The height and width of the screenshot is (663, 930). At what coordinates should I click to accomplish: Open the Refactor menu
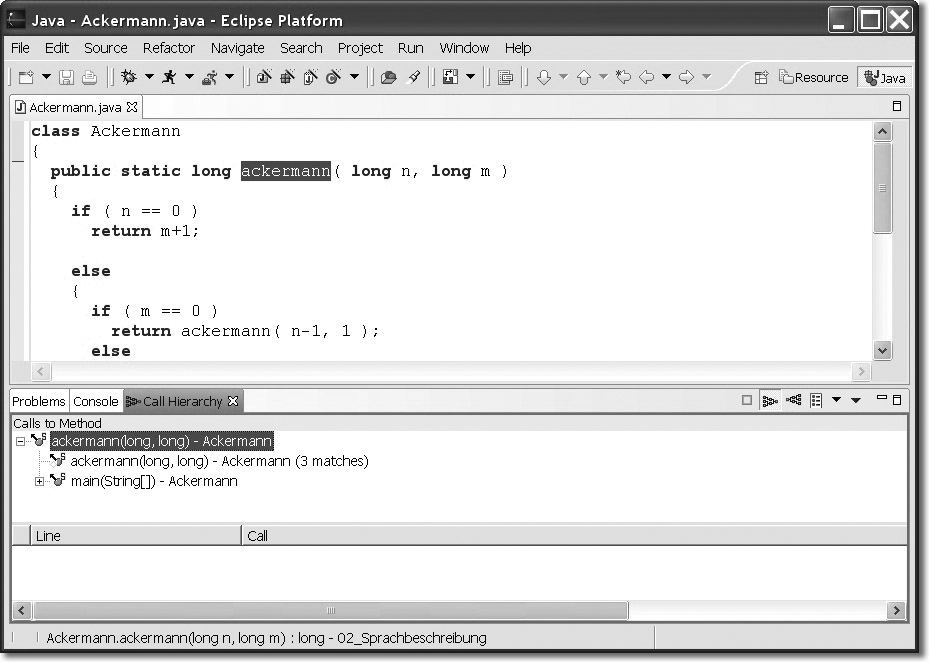(168, 47)
